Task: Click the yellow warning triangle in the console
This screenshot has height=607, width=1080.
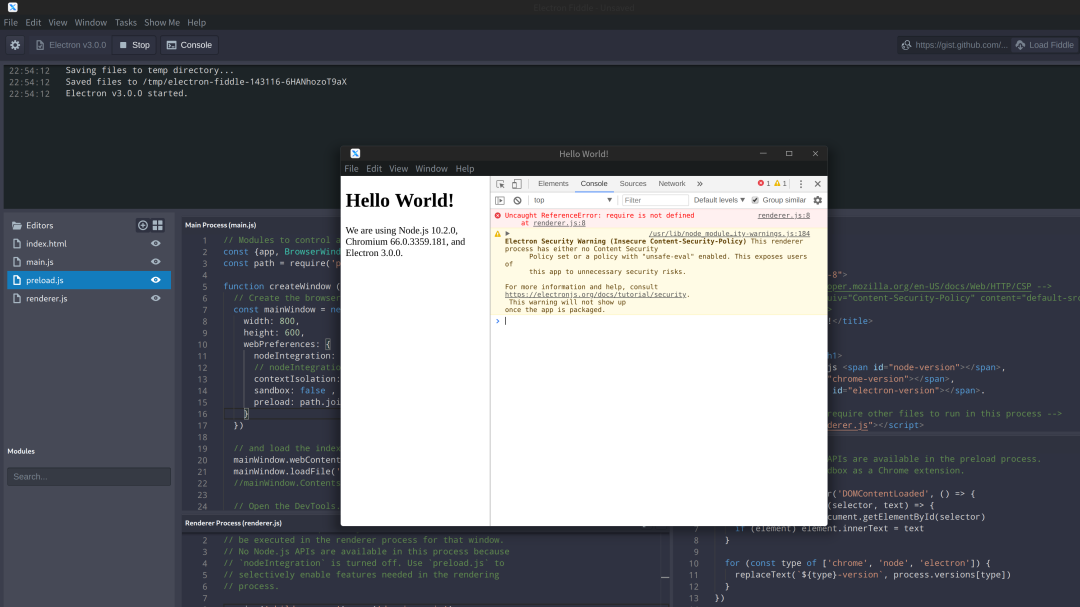Action: (497, 234)
